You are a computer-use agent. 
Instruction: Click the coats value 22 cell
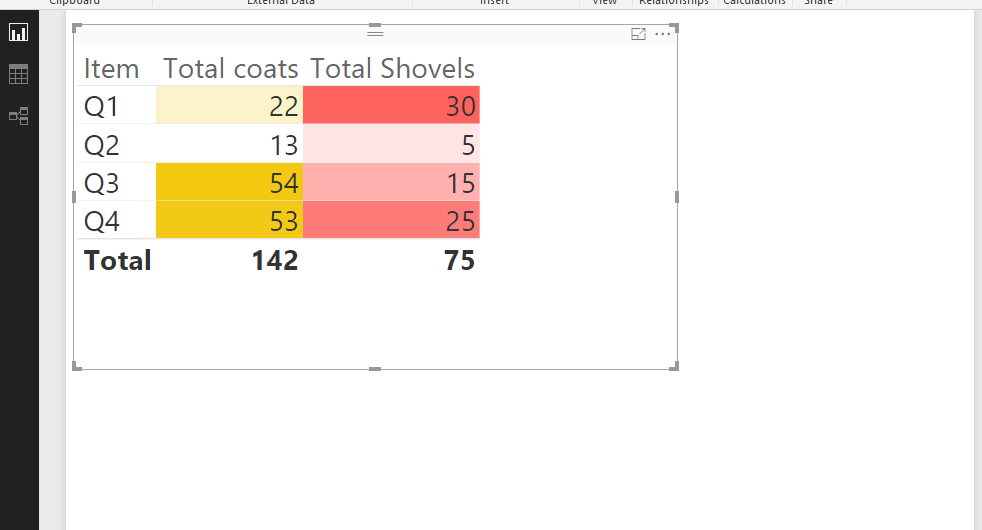point(229,105)
